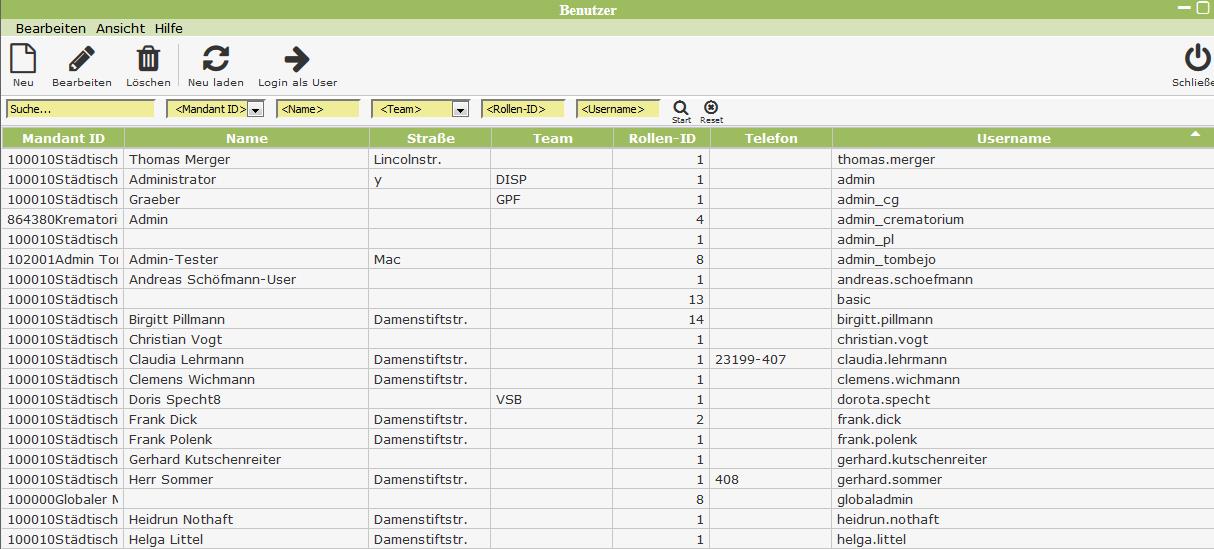Reset the filters with the Reset icon
Screen dimensions: 1214x549
[711, 107]
